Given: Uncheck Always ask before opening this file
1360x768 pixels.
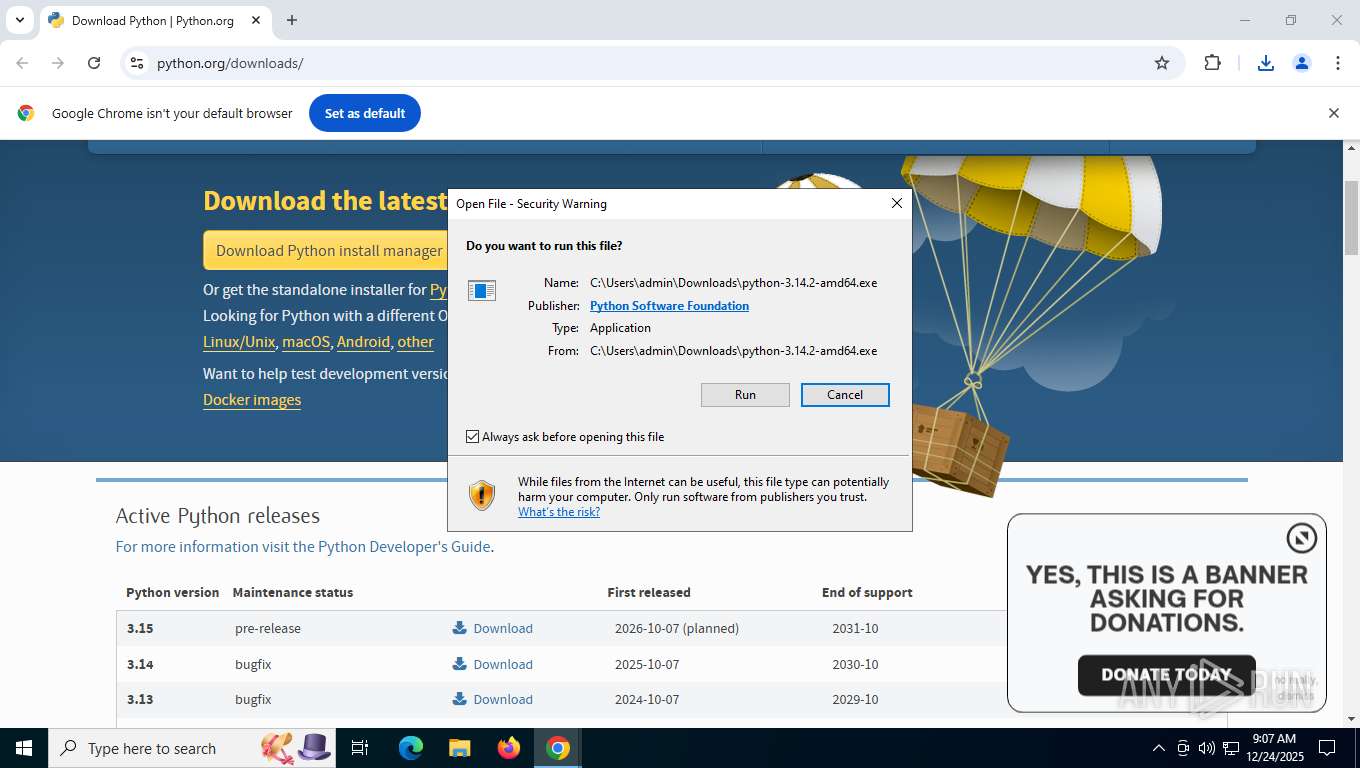Looking at the screenshot, I should click(473, 437).
